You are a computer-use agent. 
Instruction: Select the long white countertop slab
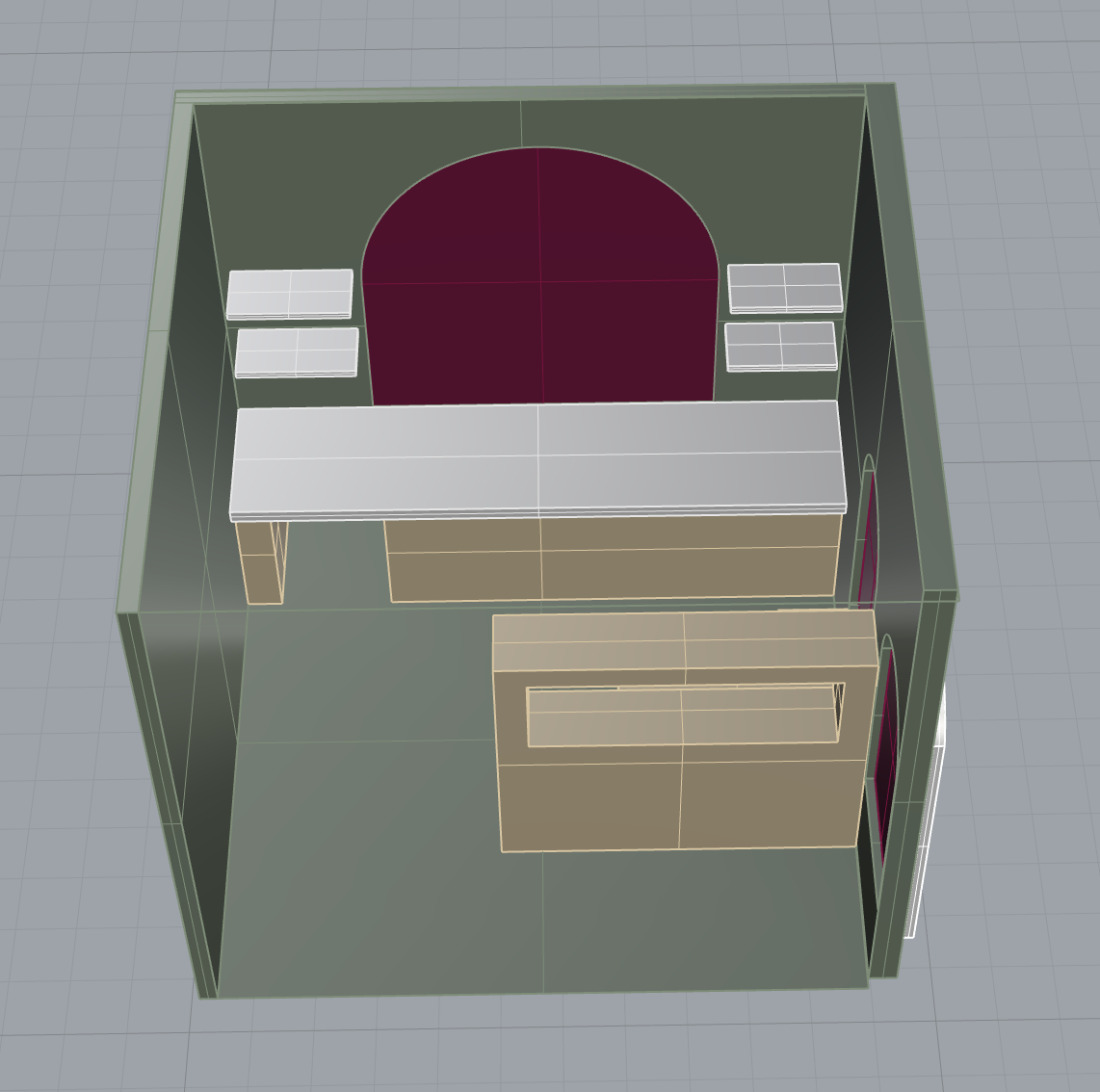tap(538, 461)
